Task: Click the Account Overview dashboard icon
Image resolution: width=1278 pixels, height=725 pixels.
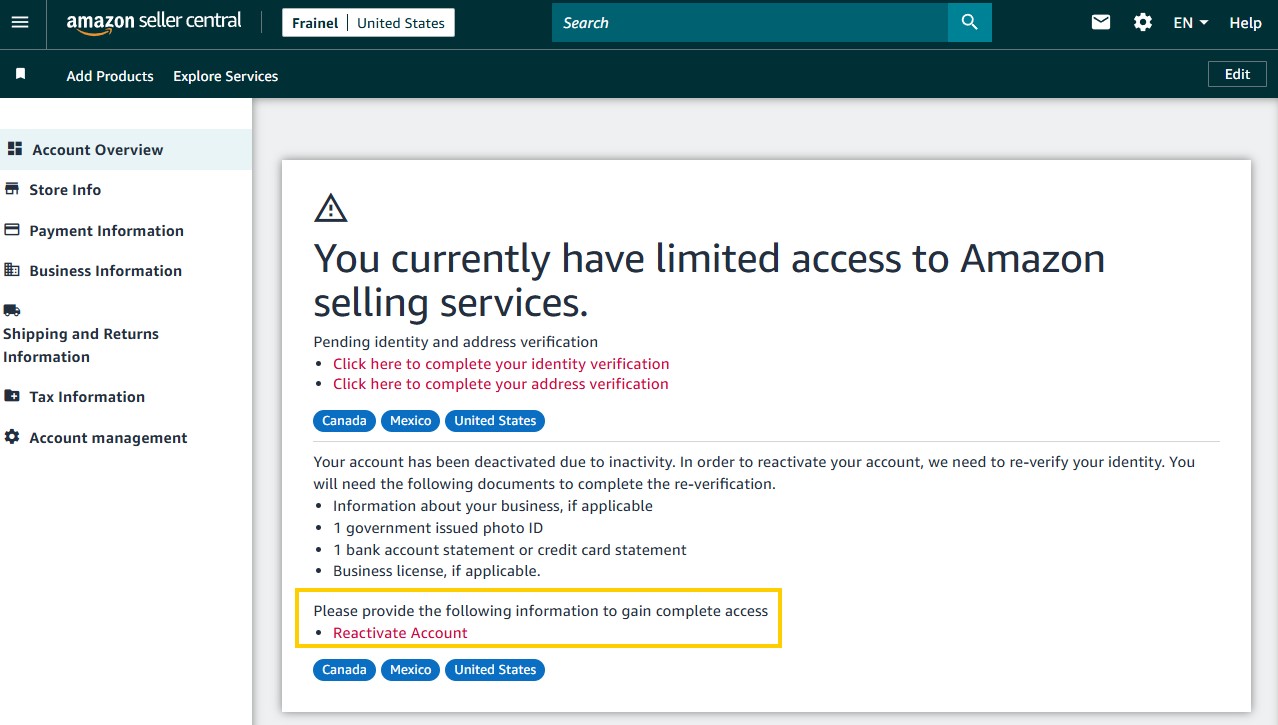Action: click(x=14, y=149)
